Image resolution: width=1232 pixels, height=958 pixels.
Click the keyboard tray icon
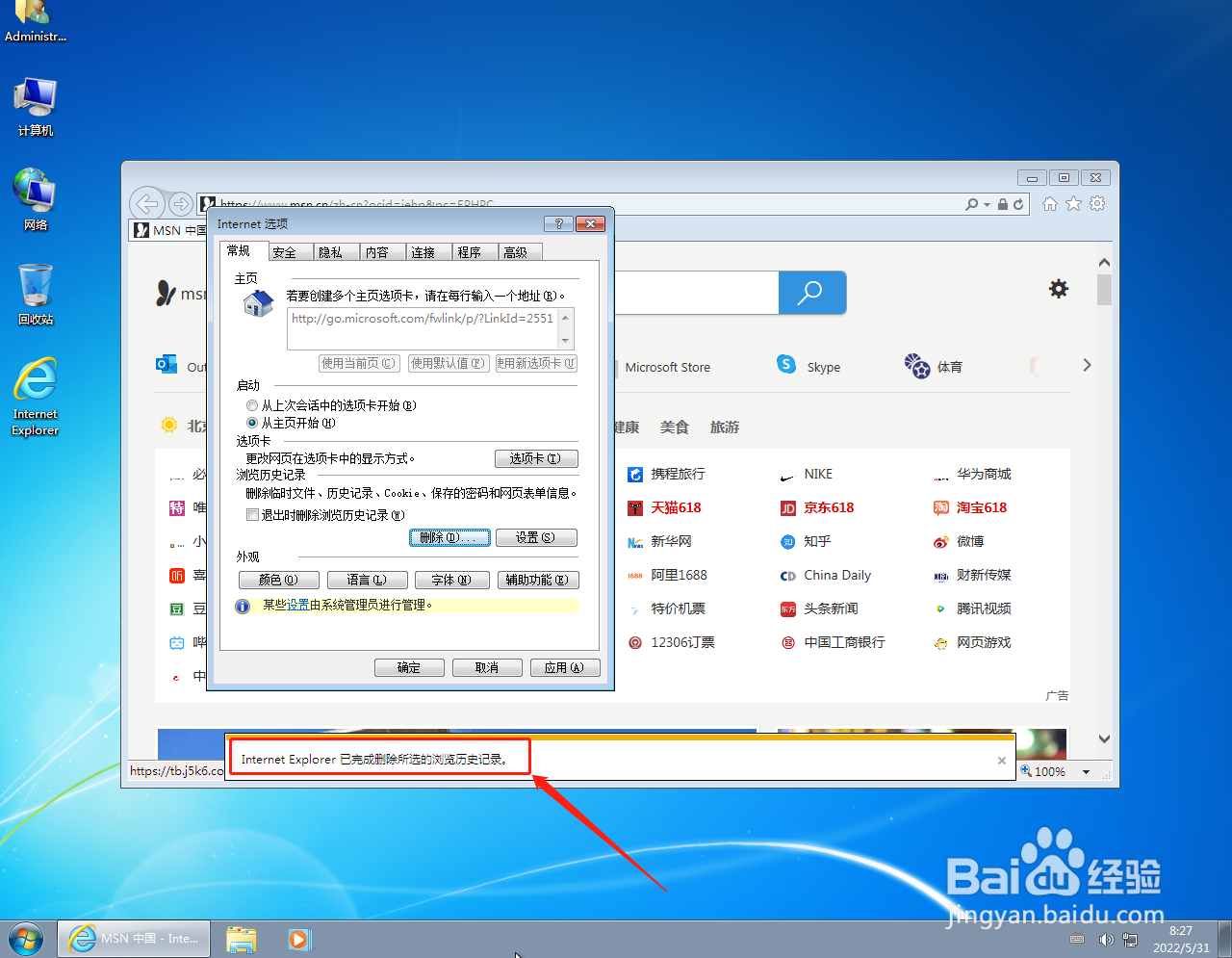click(1077, 940)
